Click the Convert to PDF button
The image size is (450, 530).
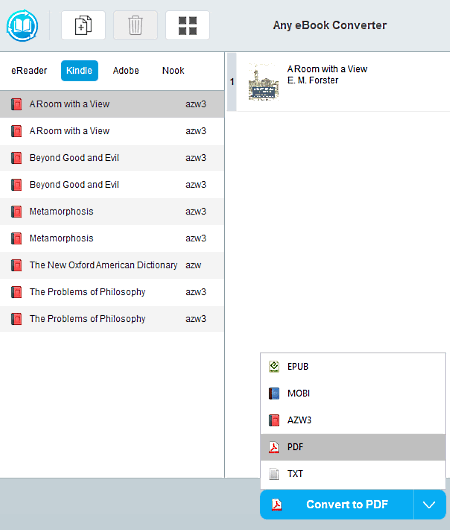click(x=337, y=504)
